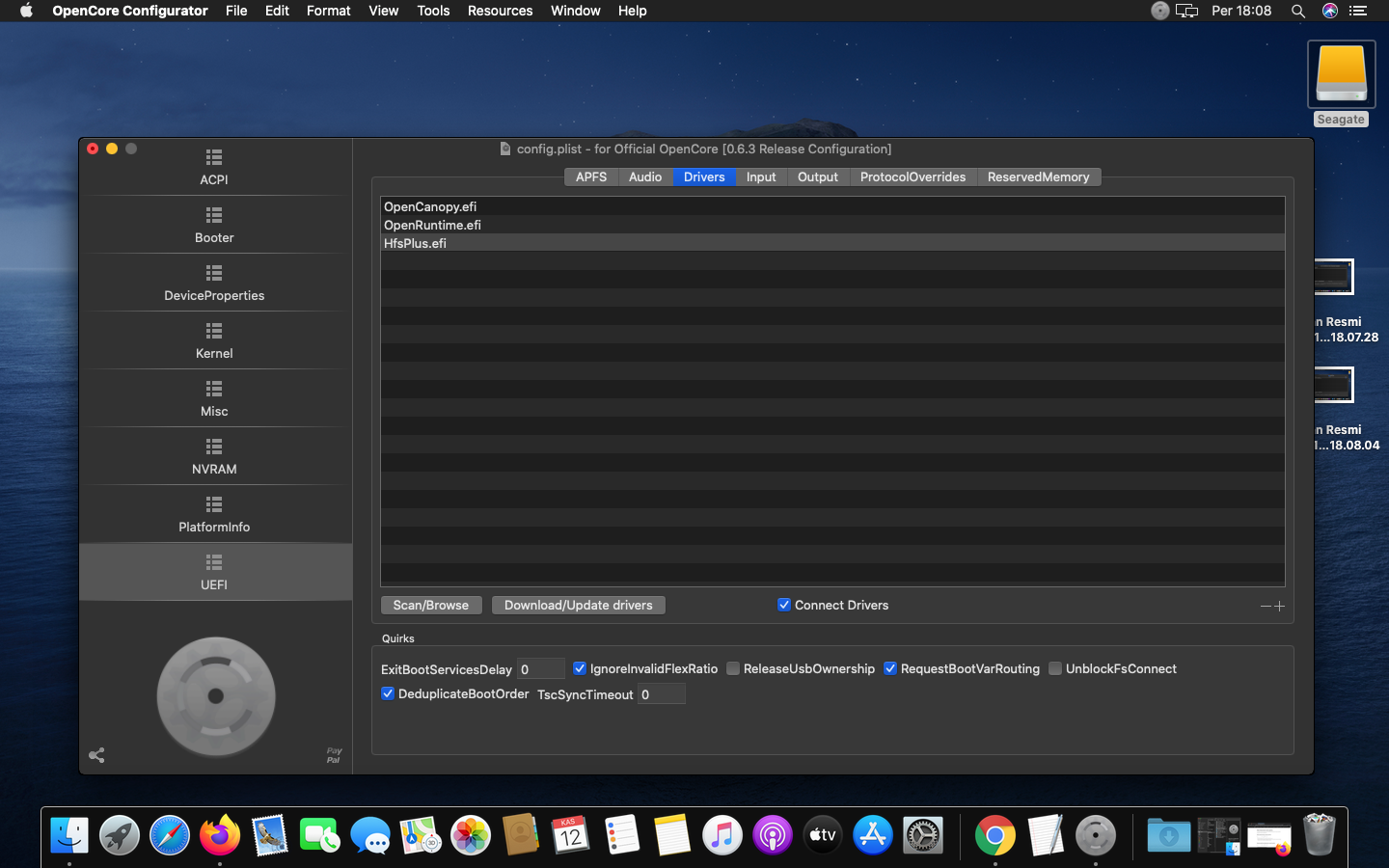
Task: Enable the UnblockFsConnect checkbox
Action: pos(1055,668)
